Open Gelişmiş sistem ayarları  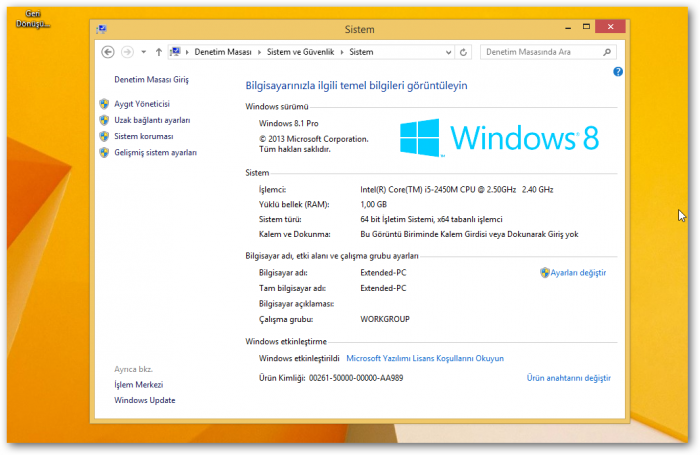tap(155, 152)
